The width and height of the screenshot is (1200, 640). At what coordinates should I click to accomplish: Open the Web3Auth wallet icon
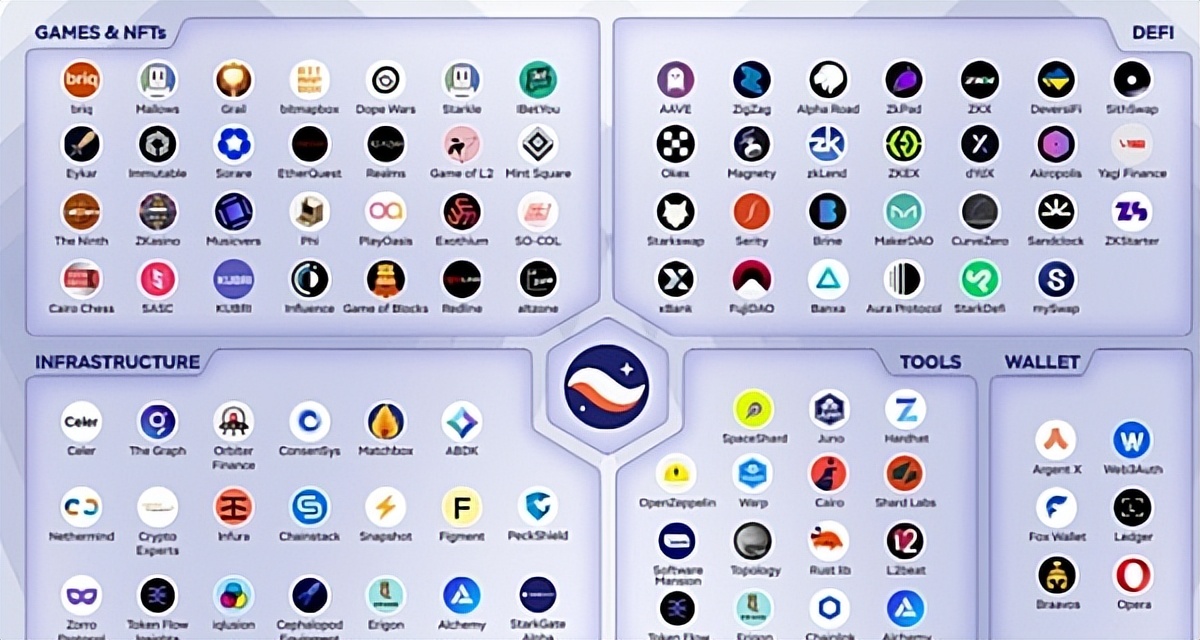(1132, 440)
